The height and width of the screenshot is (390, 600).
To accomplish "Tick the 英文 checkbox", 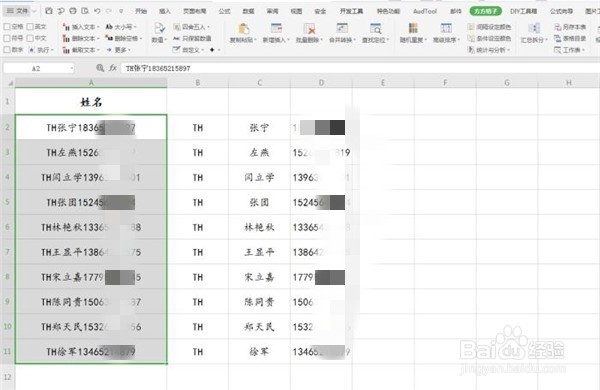I will 30,27.
